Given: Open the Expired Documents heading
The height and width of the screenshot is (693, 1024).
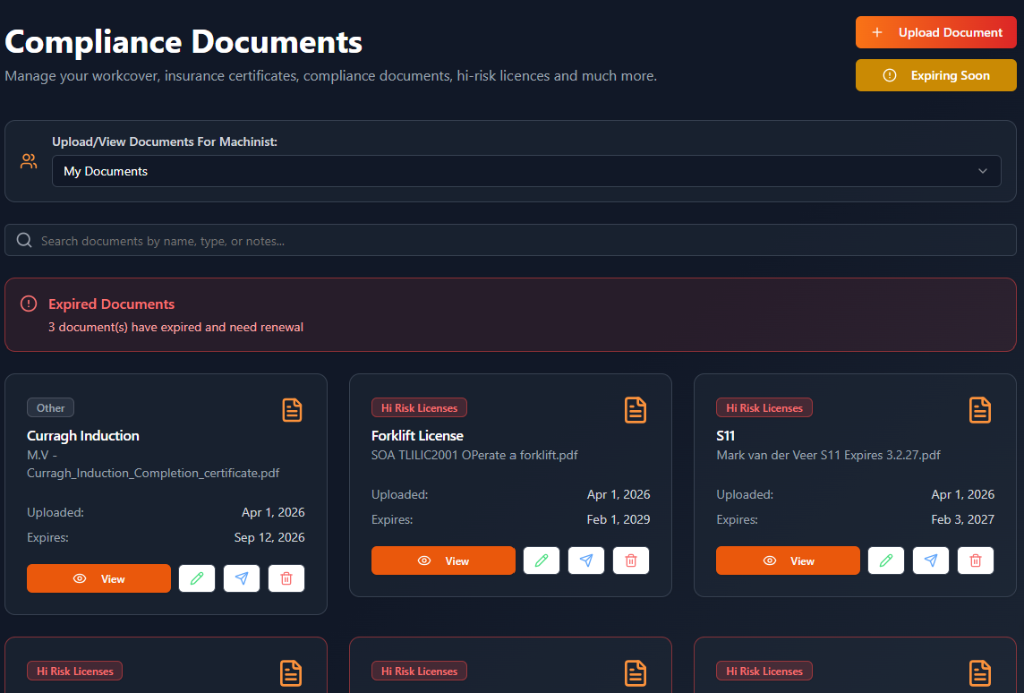Looking at the screenshot, I should click(111, 304).
